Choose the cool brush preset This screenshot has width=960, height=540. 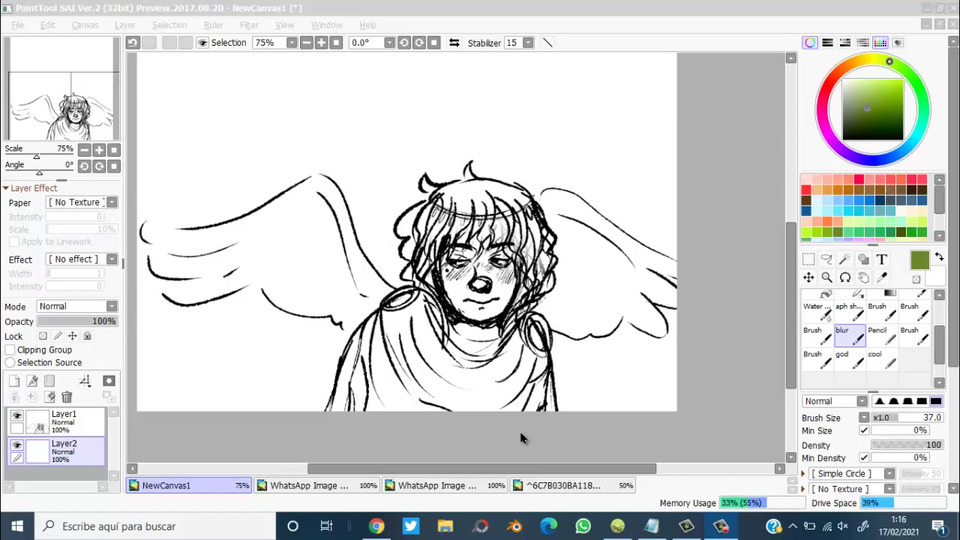pos(882,359)
